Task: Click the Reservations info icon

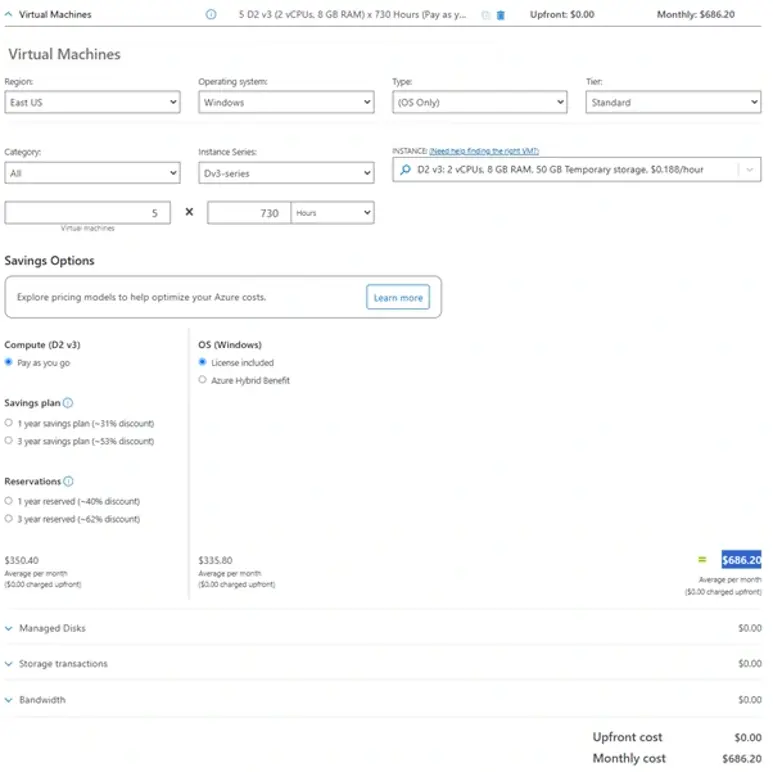Action: (69, 481)
